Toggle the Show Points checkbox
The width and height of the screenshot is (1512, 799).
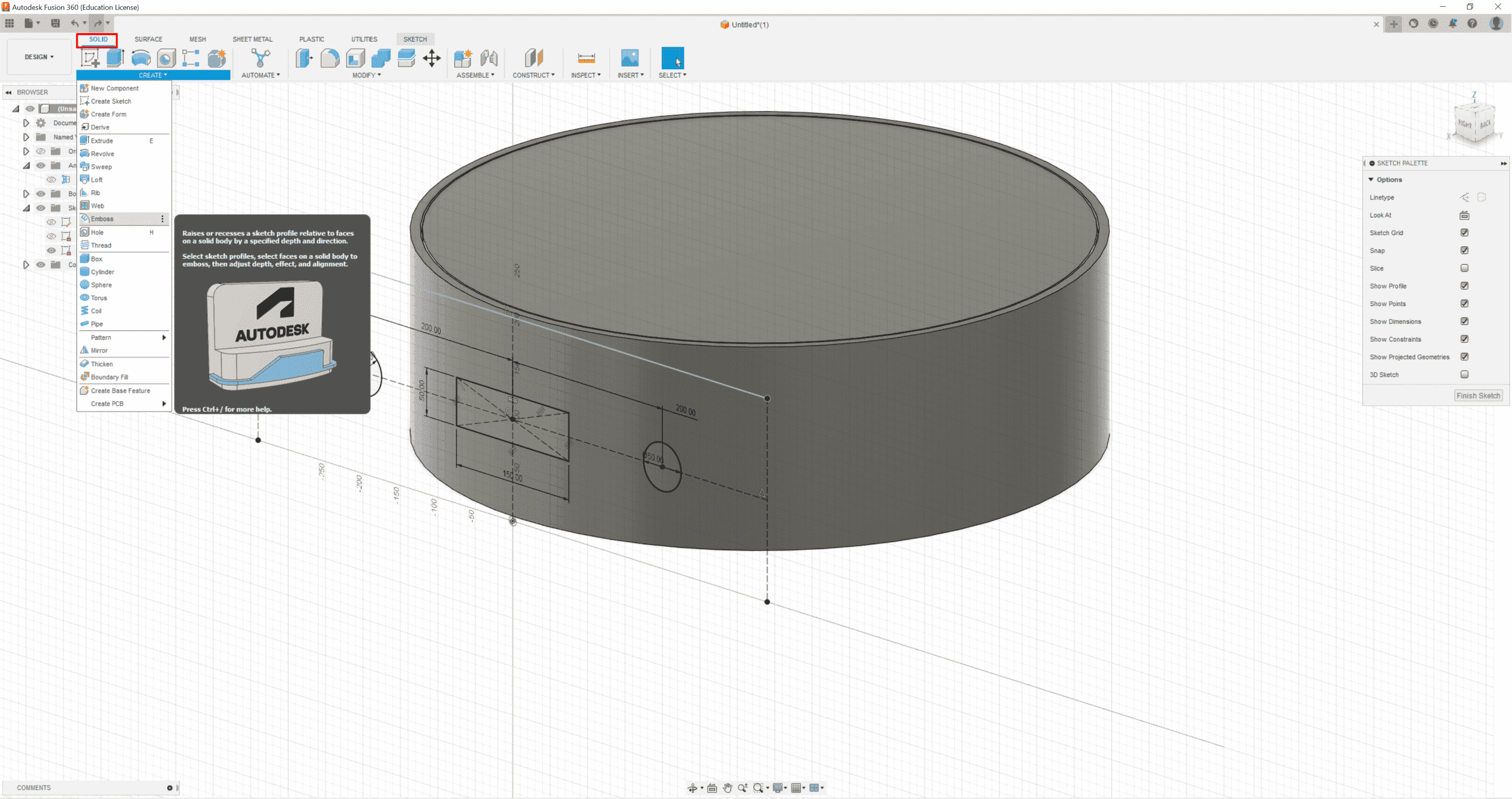pos(1464,303)
